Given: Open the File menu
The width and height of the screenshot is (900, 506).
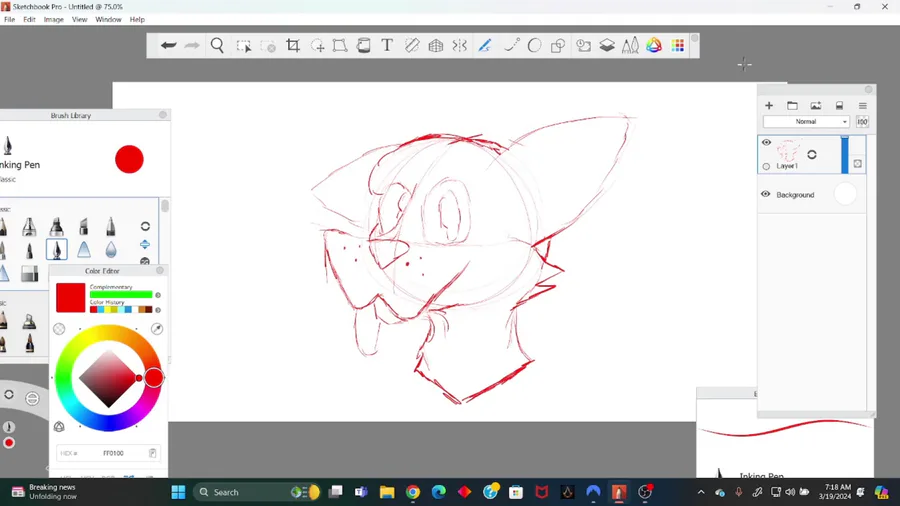Looking at the screenshot, I should coord(10,20).
